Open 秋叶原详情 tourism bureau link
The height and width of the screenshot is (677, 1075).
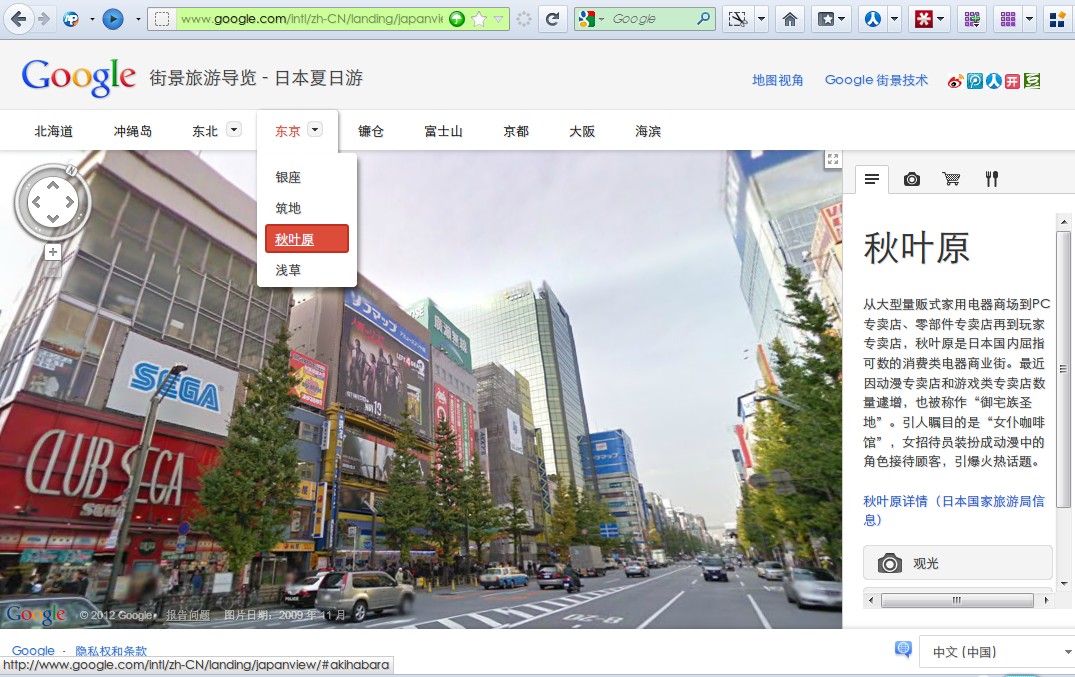point(954,510)
